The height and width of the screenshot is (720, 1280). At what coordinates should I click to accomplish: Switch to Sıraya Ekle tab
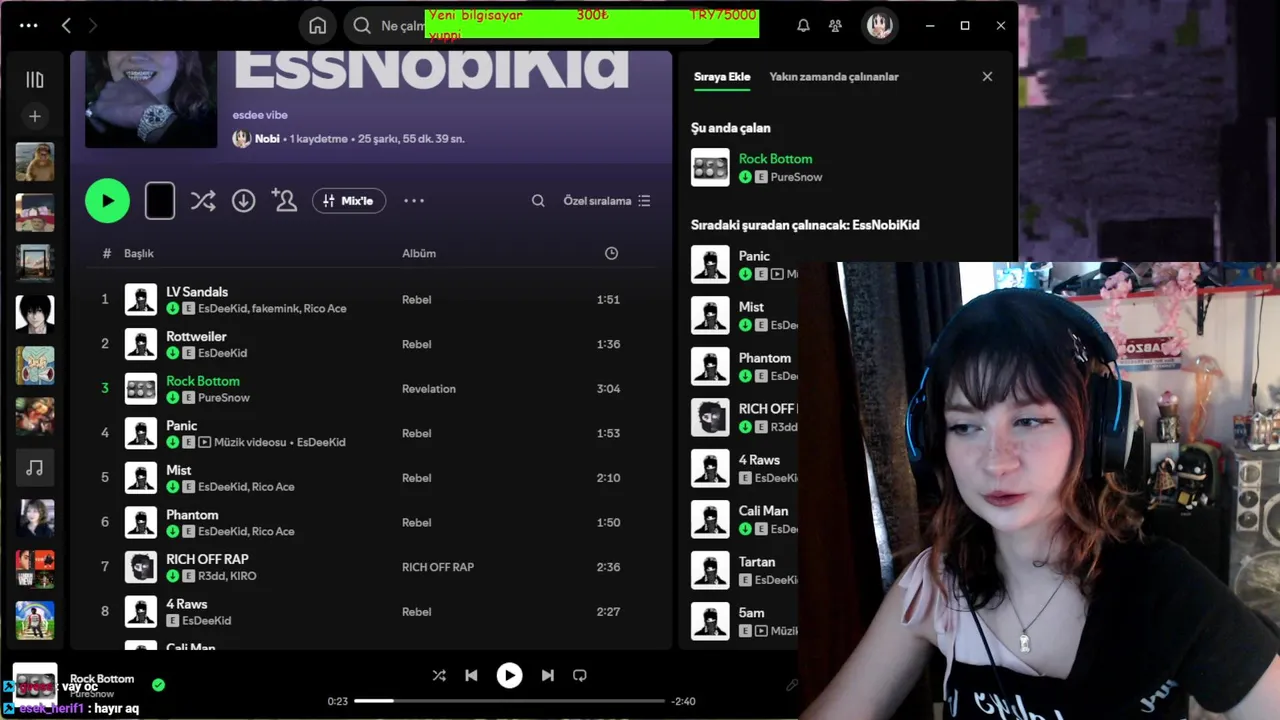(722, 77)
